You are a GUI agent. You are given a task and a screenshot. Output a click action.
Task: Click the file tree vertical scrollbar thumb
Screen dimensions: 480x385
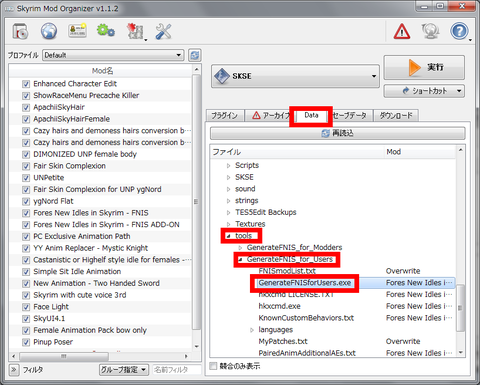(460, 308)
